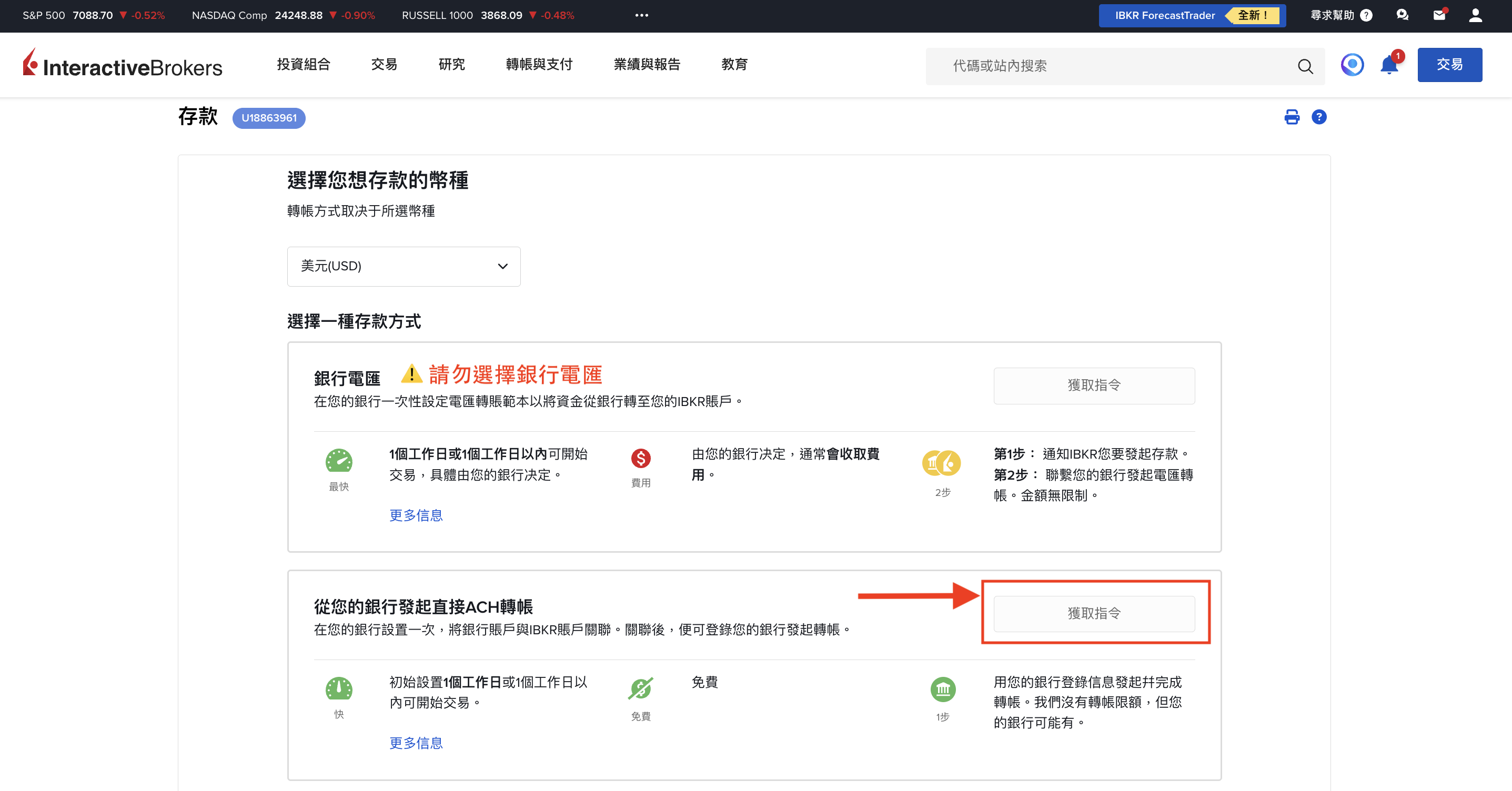Click the blue help question mark beside print

tap(1319, 117)
